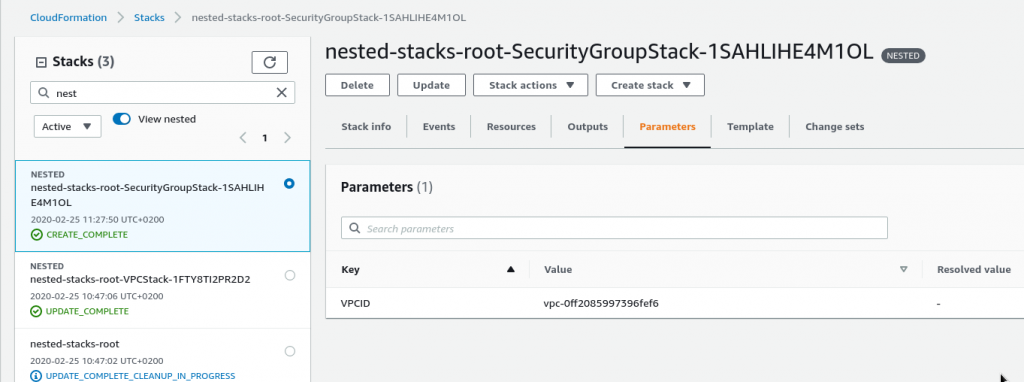Click the stack search field
Screen dimensions: 1024x382
pos(163,93)
